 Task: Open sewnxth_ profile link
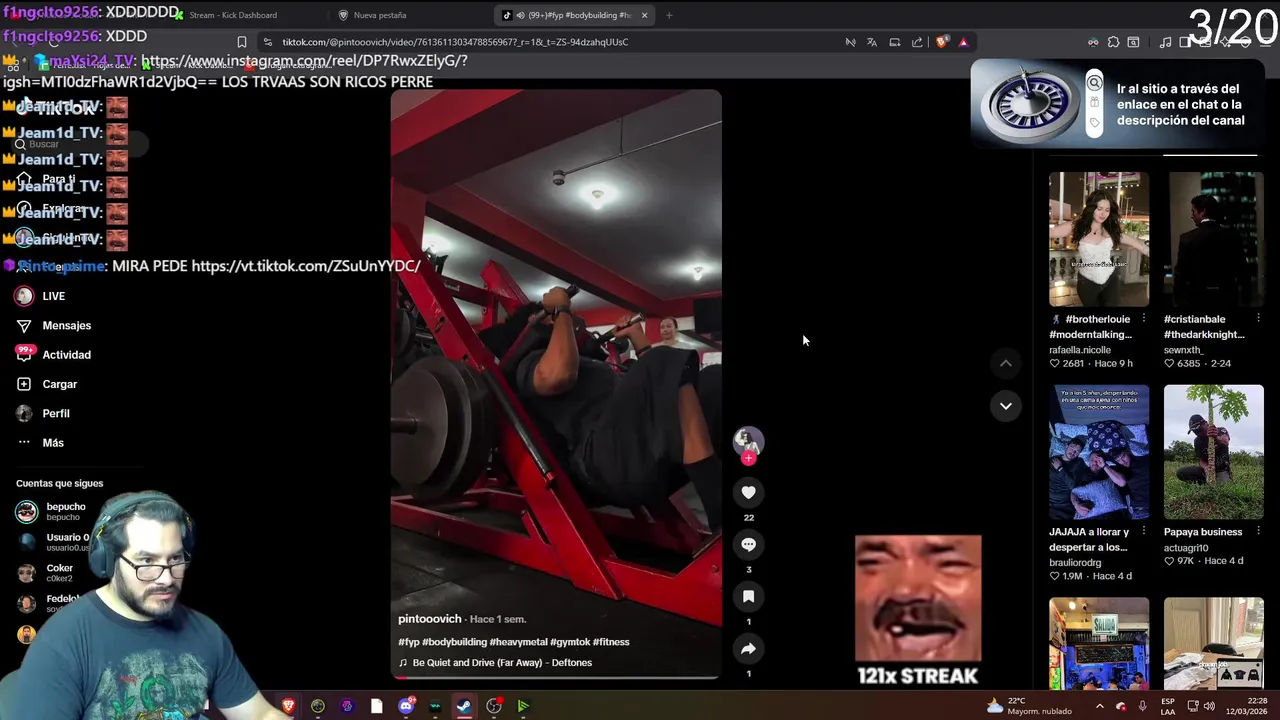coord(1183,350)
